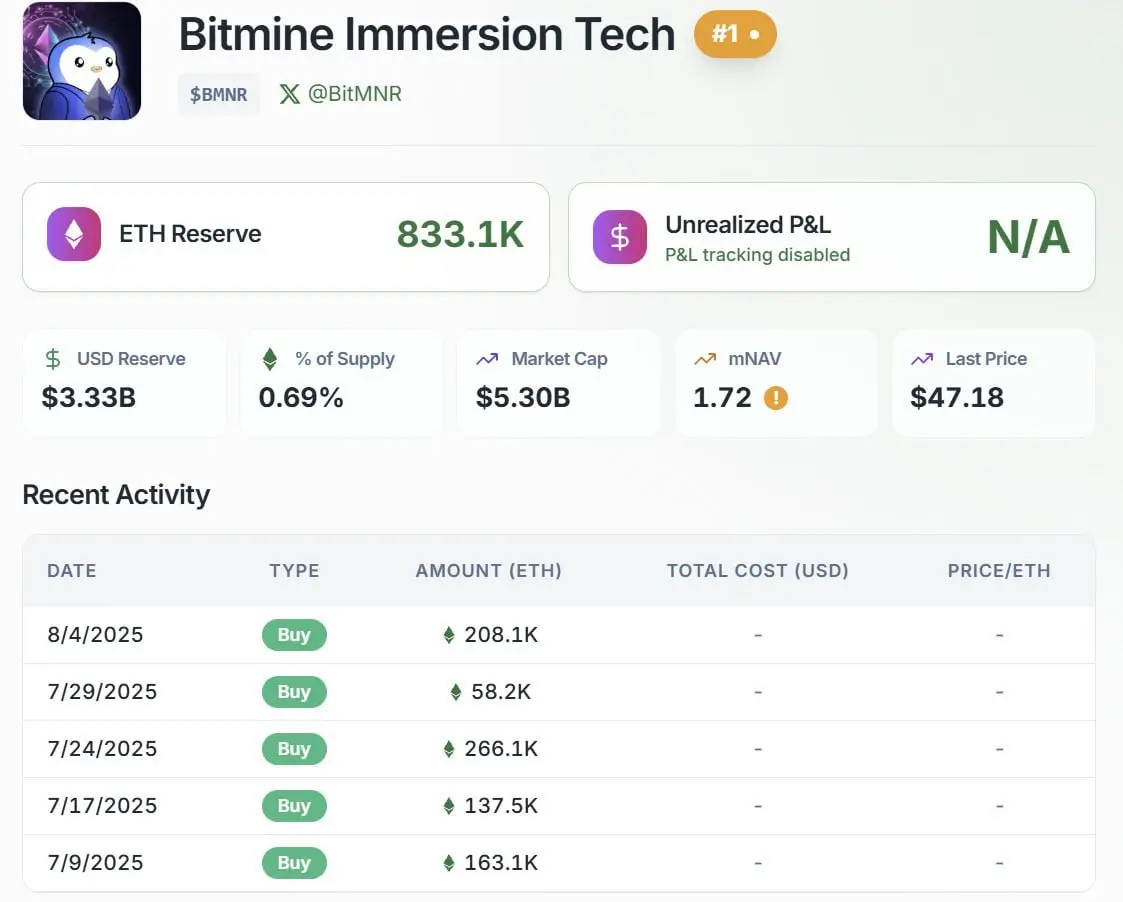This screenshot has width=1123, height=902.
Task: Click the Recent Activity heading
Action: coord(116,495)
